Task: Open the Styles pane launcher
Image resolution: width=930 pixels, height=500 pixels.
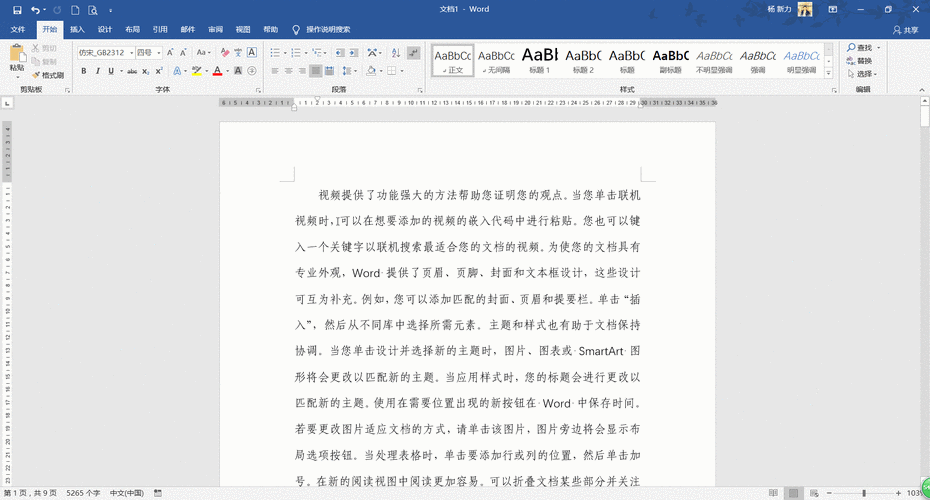Action: pos(834,90)
